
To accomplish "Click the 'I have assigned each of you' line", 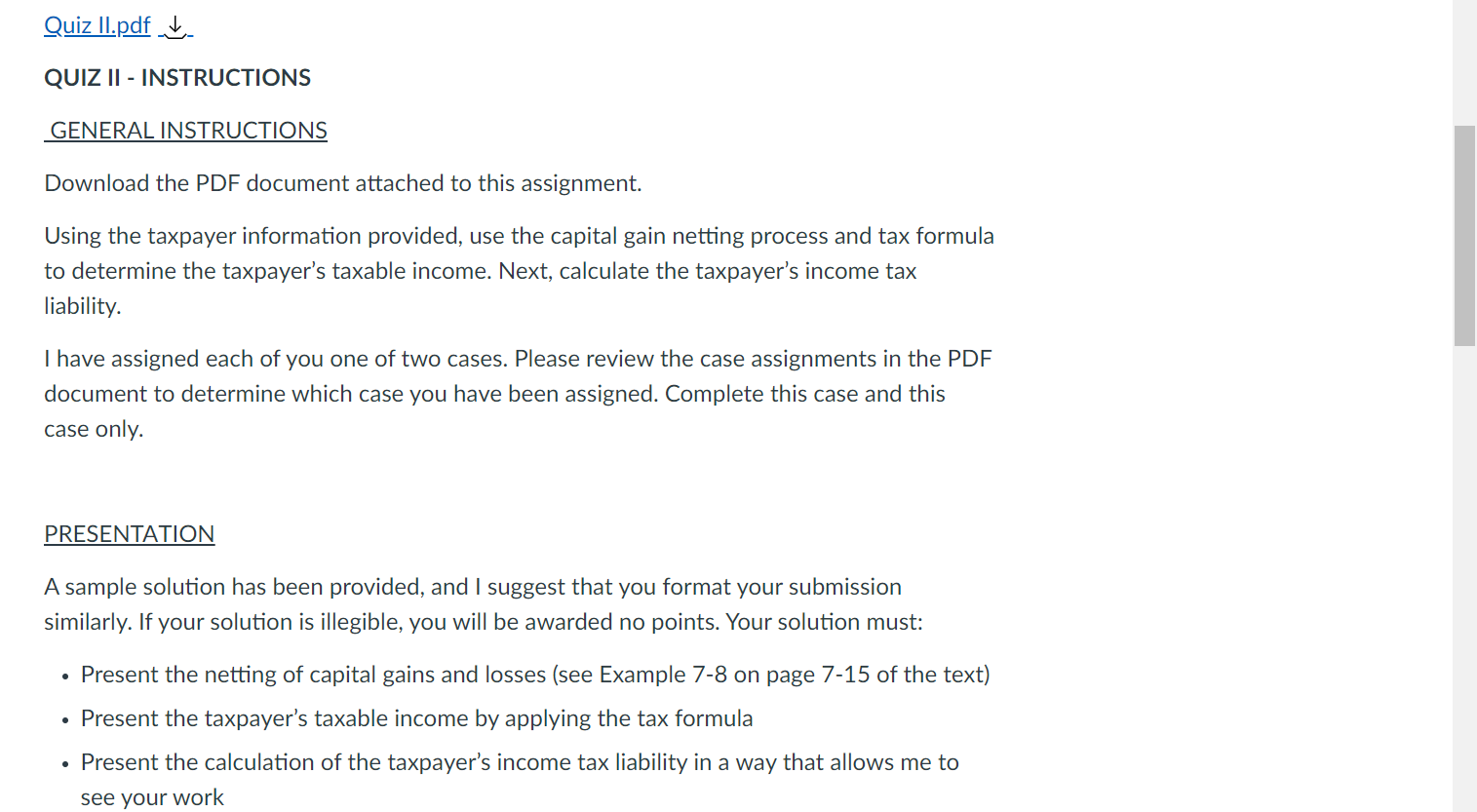I will [x=517, y=359].
